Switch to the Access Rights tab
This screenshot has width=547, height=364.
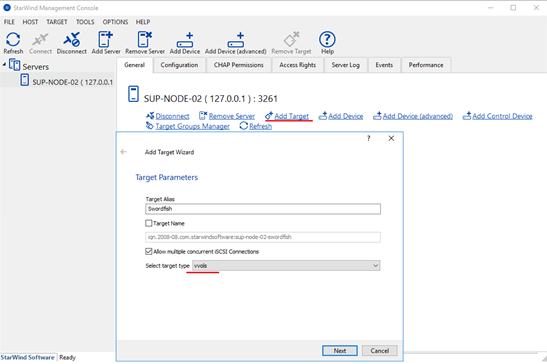(x=298, y=65)
